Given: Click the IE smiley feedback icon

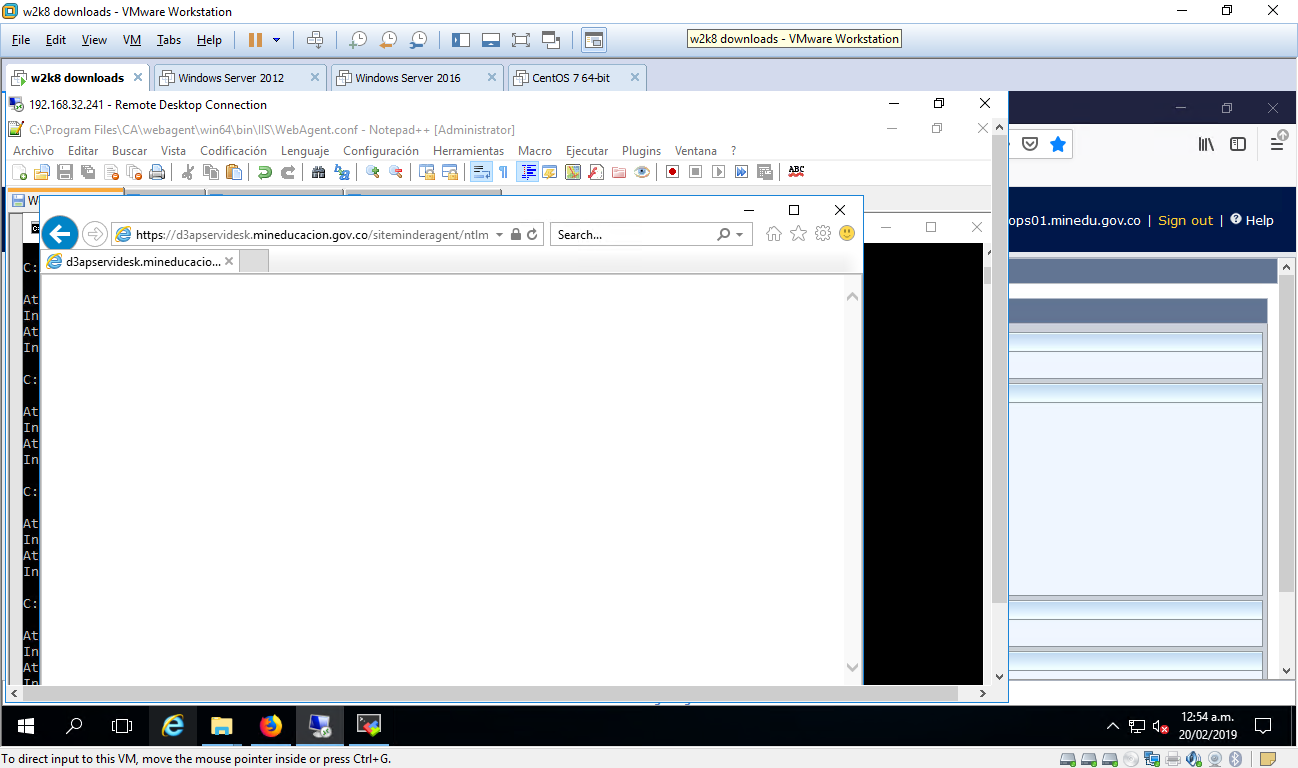Looking at the screenshot, I should coord(847,234).
